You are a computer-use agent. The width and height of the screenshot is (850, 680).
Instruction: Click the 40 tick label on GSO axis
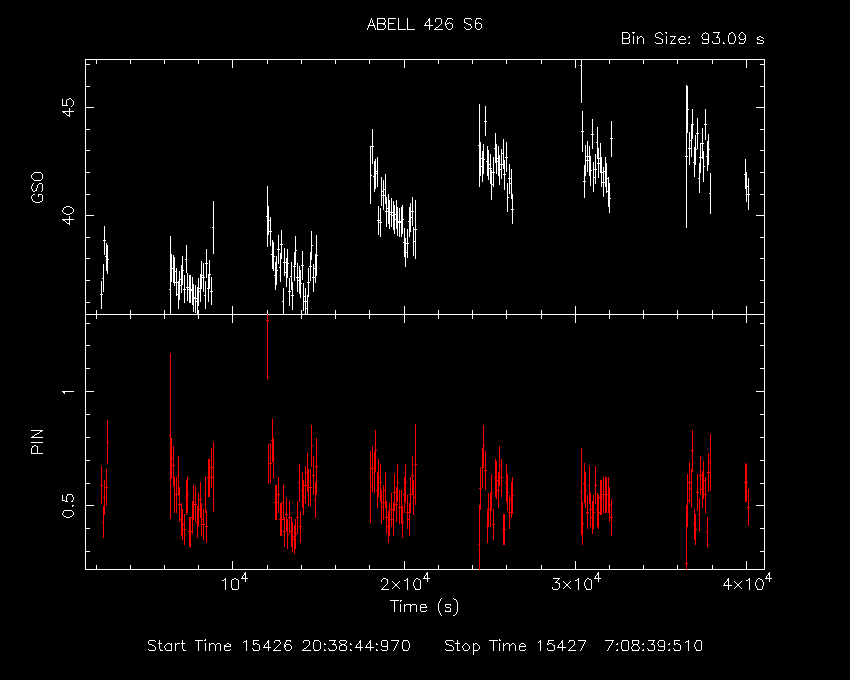[69, 215]
